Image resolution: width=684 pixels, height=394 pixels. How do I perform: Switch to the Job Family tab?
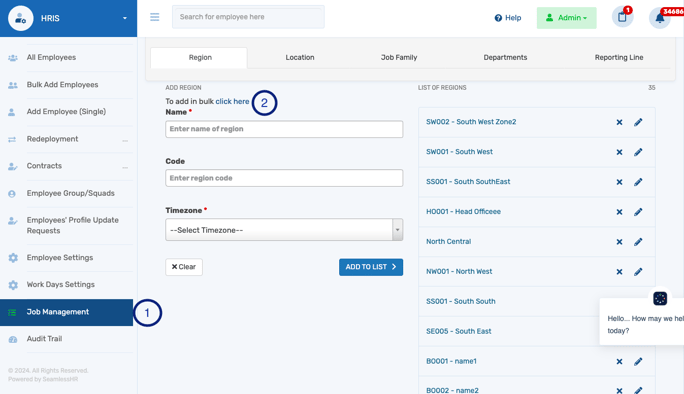click(399, 57)
